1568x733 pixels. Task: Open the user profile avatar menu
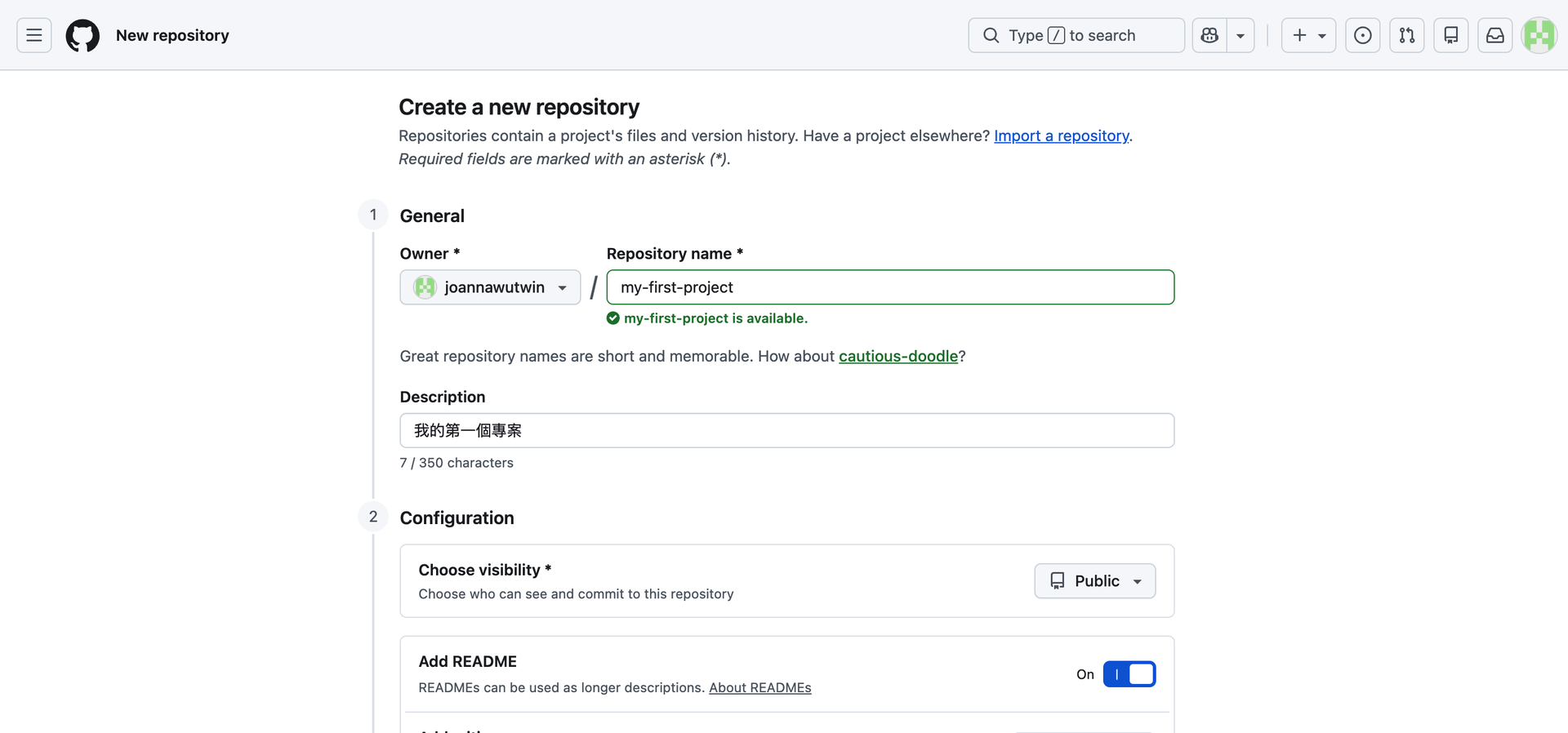[1539, 35]
